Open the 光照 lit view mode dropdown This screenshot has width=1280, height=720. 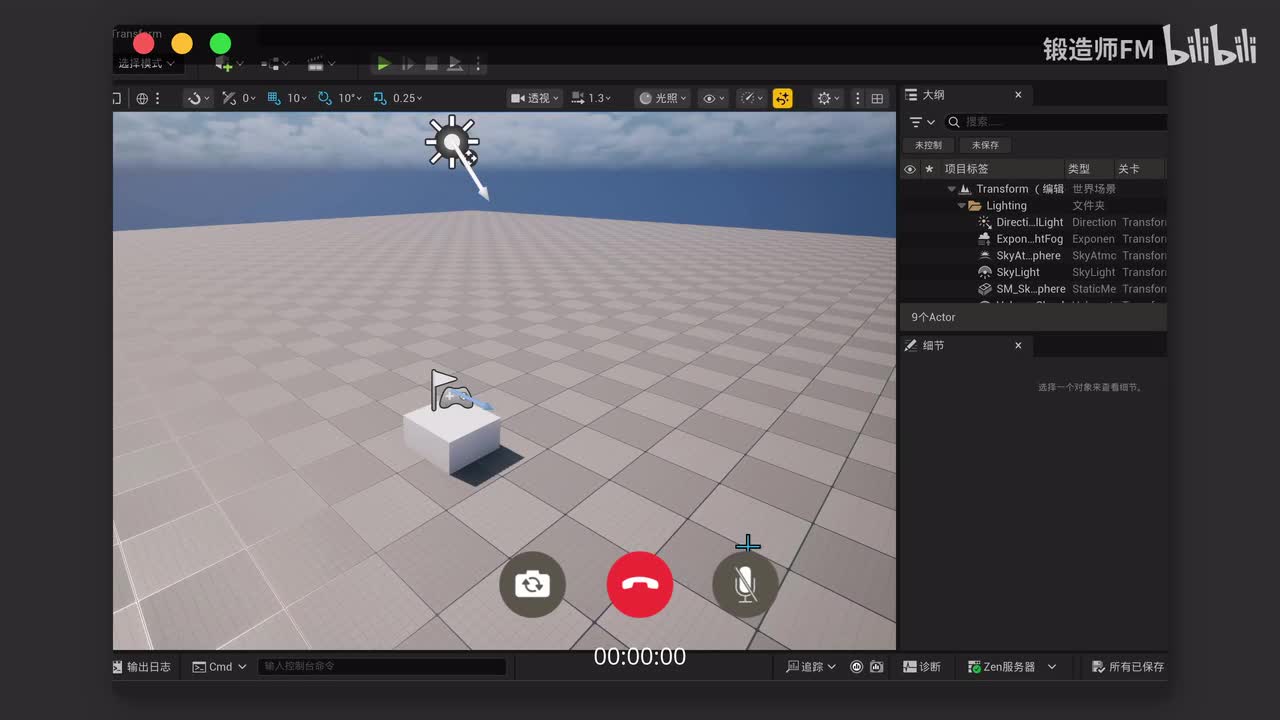[x=662, y=98]
